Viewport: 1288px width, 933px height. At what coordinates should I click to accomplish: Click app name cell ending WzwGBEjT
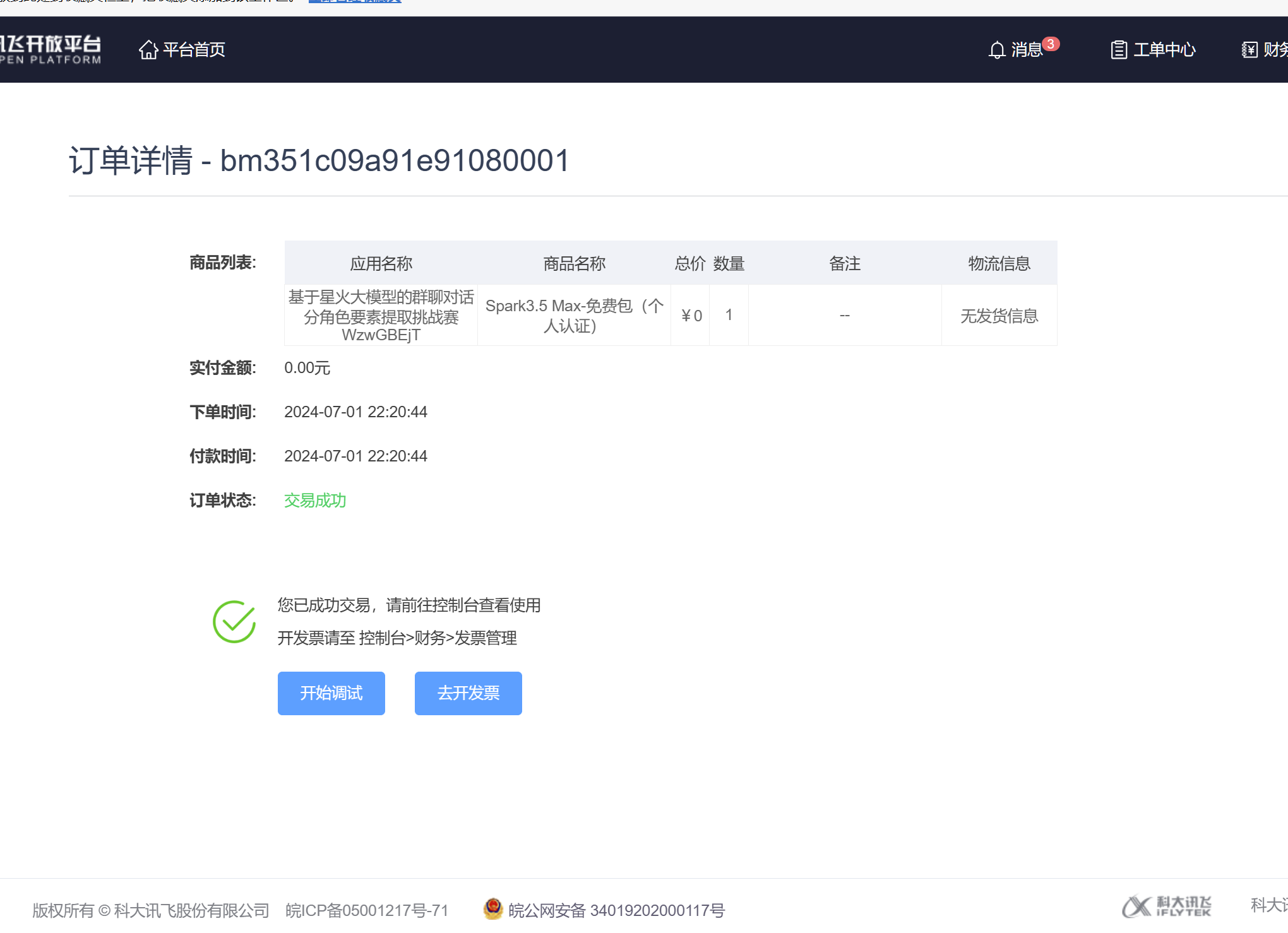(381, 315)
